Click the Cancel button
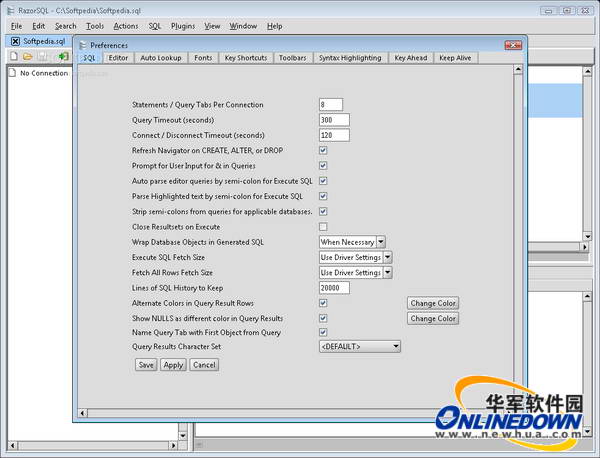 click(204, 365)
